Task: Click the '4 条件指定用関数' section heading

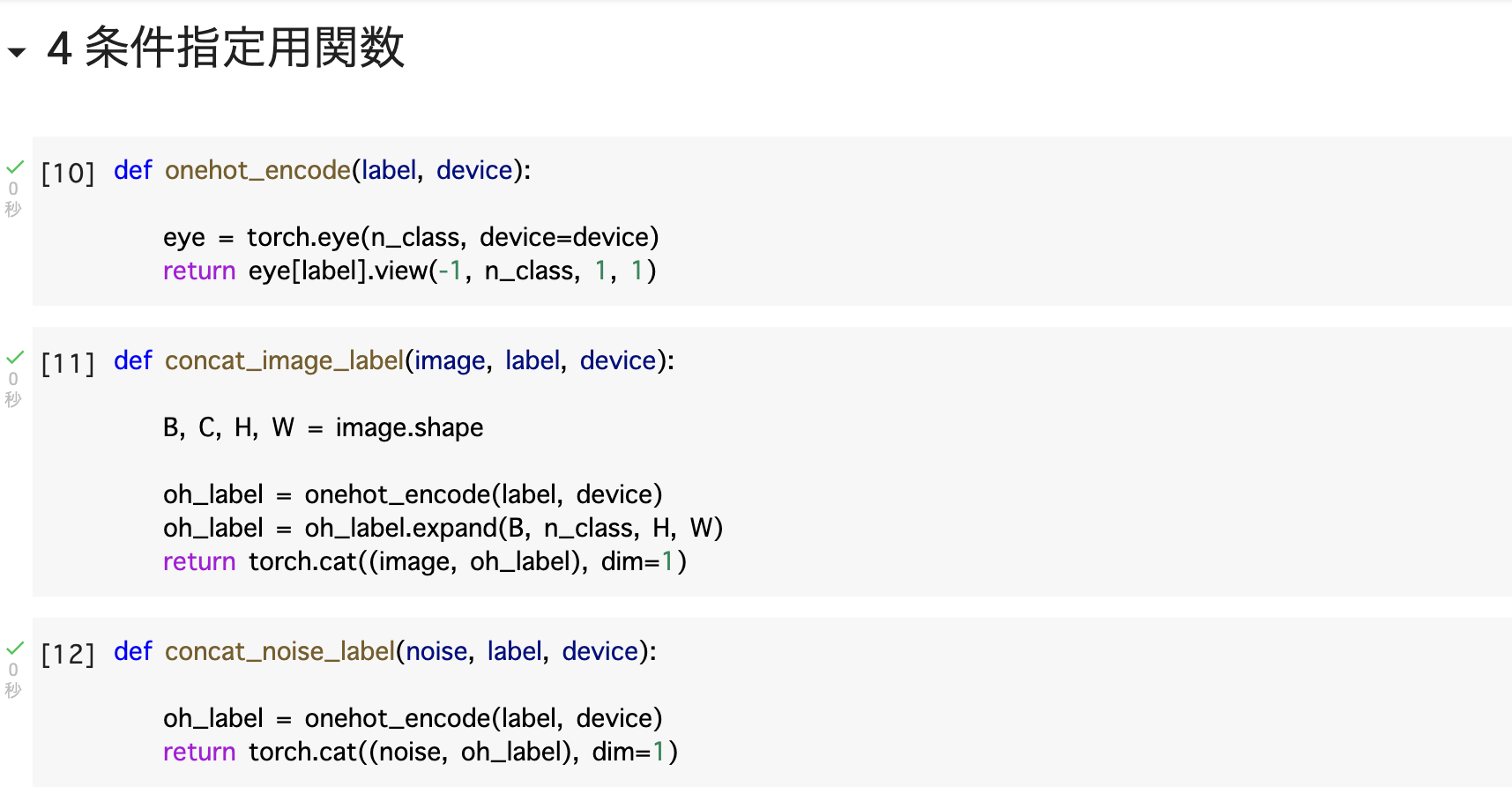Action: point(226,48)
